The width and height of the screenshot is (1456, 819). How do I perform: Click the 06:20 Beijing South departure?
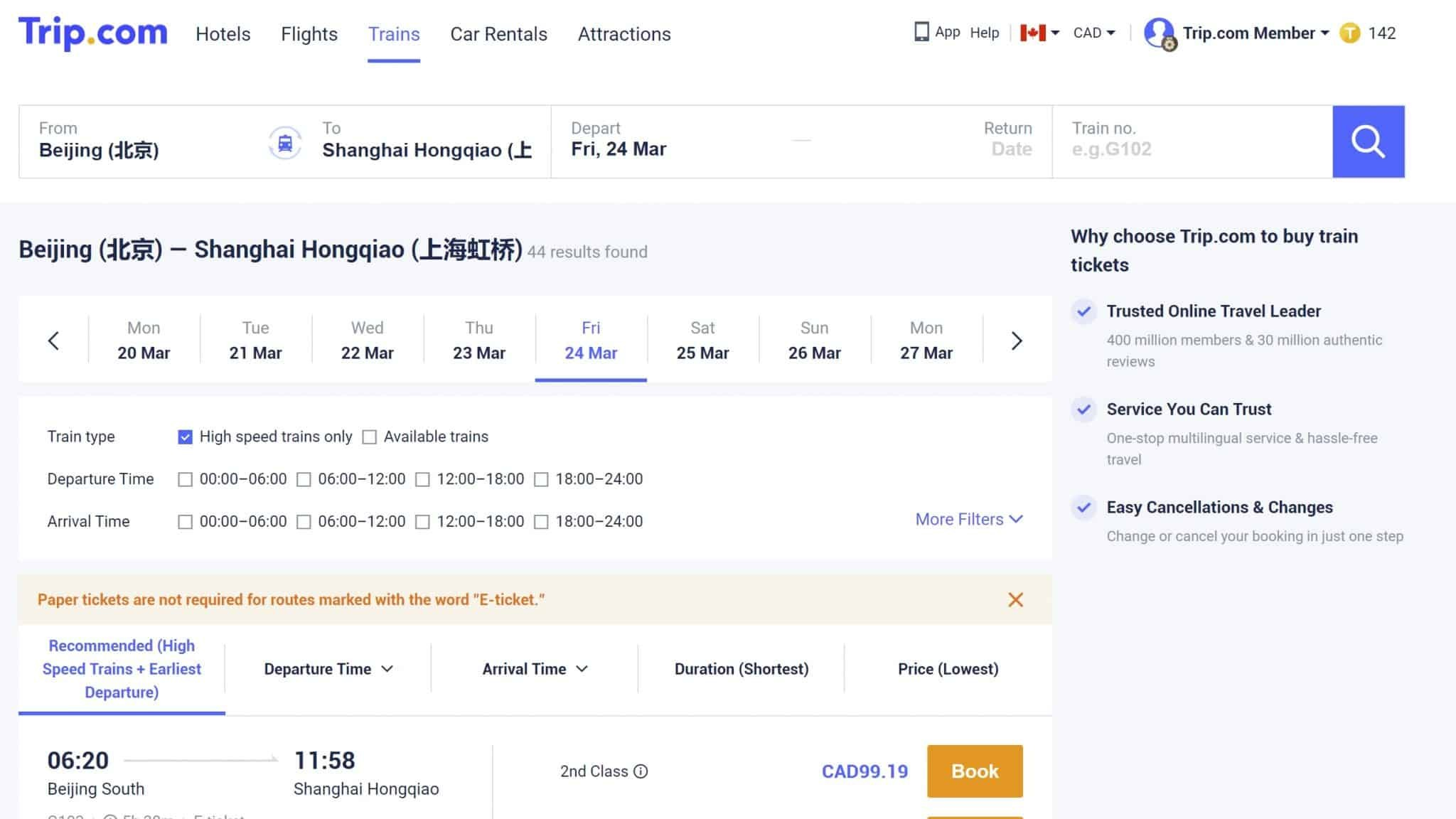(95, 773)
